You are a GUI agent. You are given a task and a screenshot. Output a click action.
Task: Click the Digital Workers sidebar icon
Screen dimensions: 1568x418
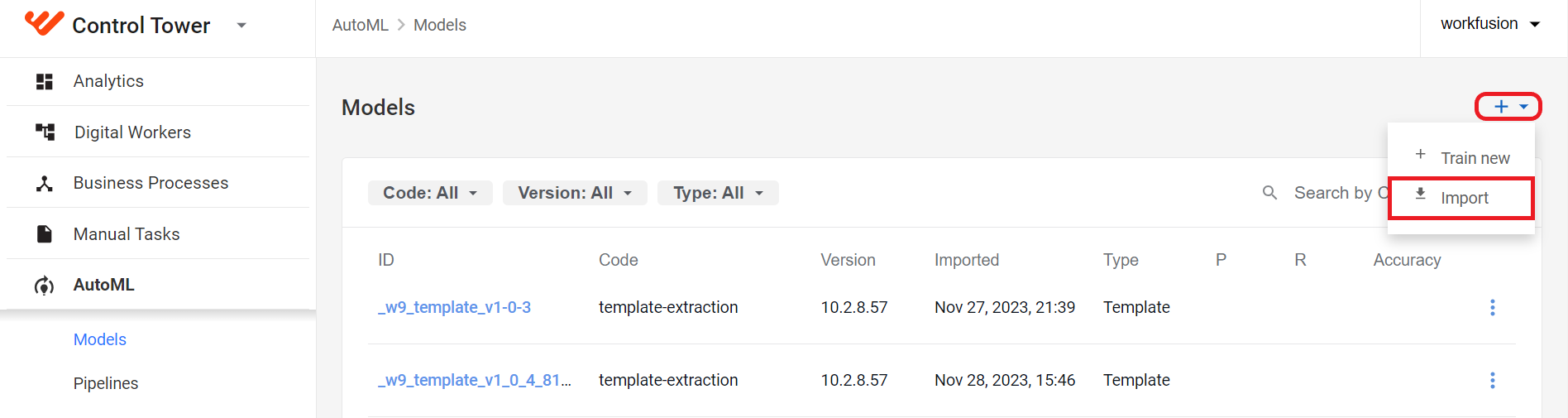pos(45,132)
